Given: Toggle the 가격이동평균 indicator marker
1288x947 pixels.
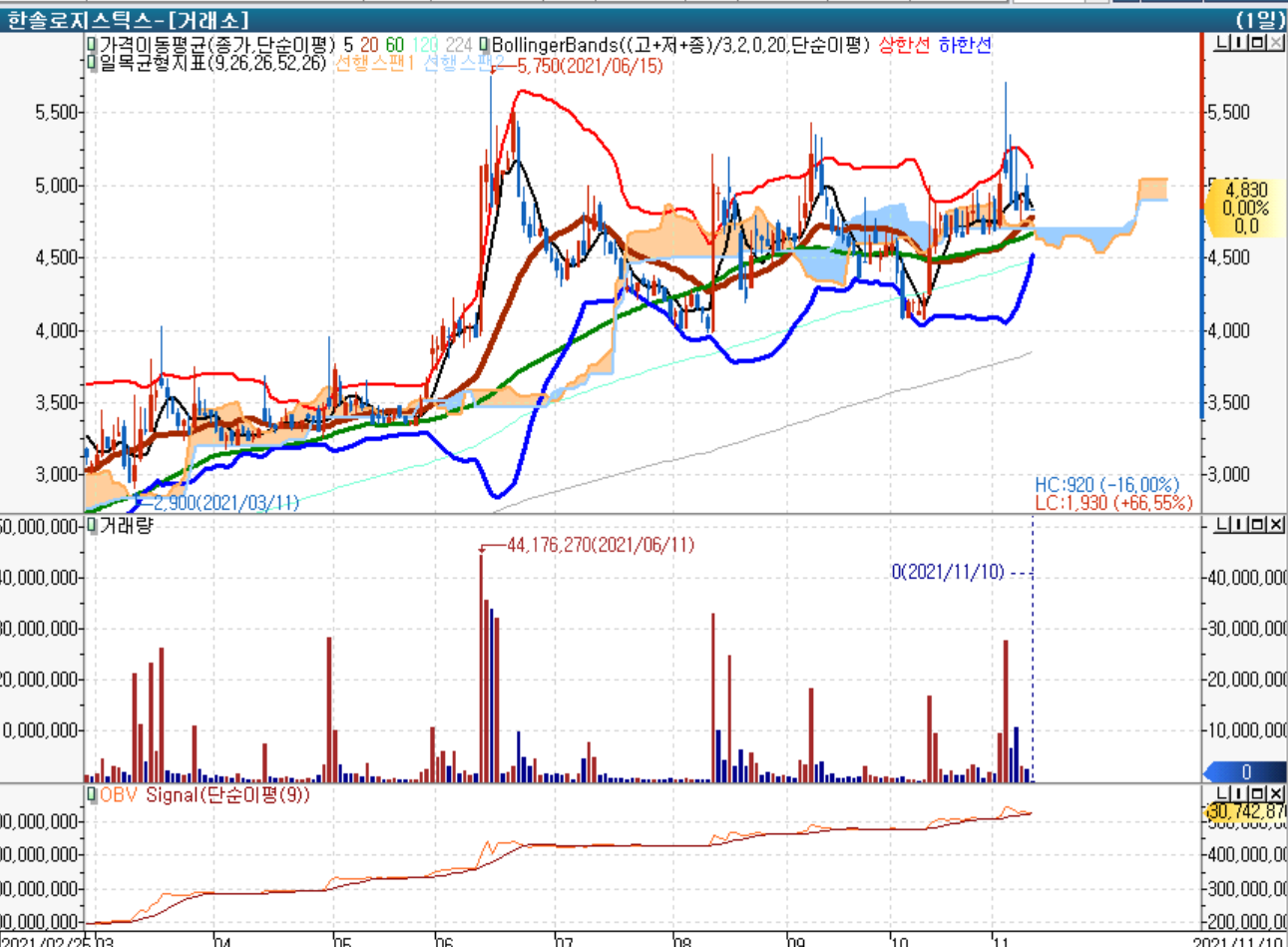Looking at the screenshot, I should pos(92,45).
